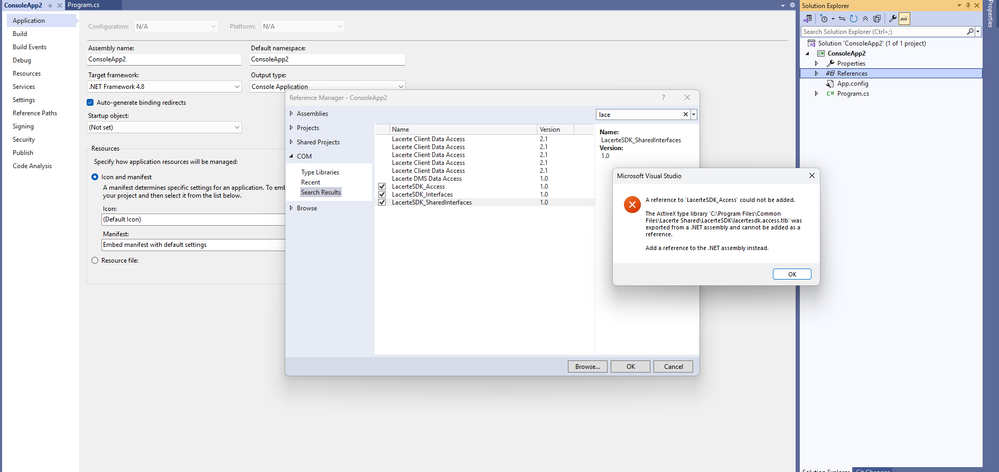Clear the 'lace' search in Reference Manager

[686, 115]
